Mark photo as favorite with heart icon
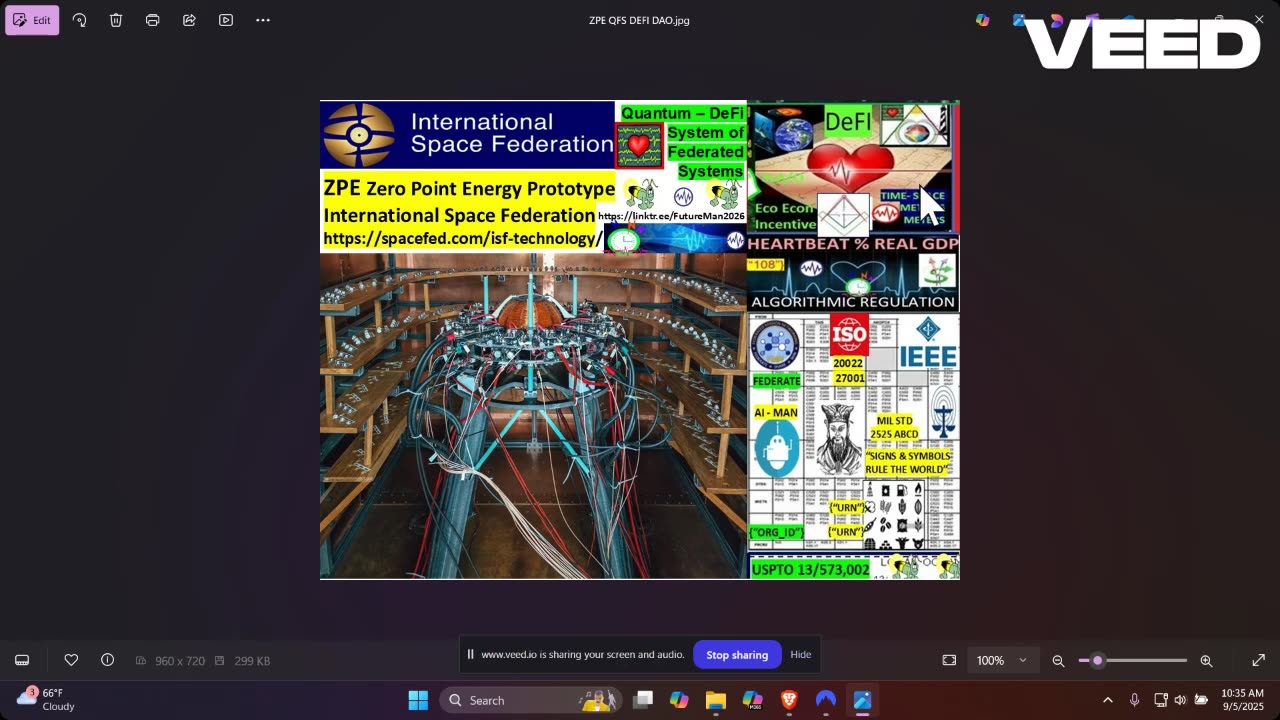The image size is (1280, 720). 71,660
